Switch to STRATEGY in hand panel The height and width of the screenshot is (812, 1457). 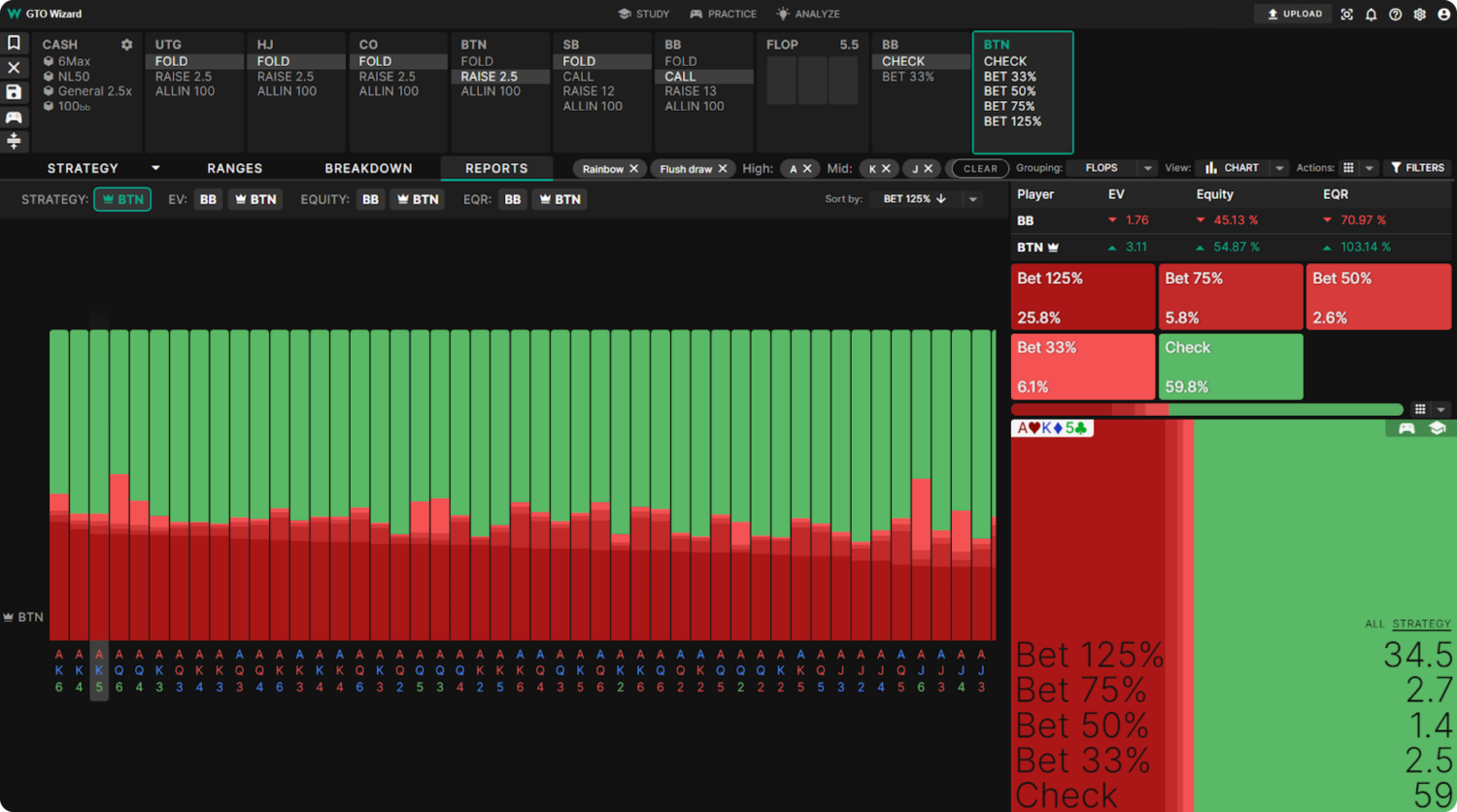tap(1421, 624)
